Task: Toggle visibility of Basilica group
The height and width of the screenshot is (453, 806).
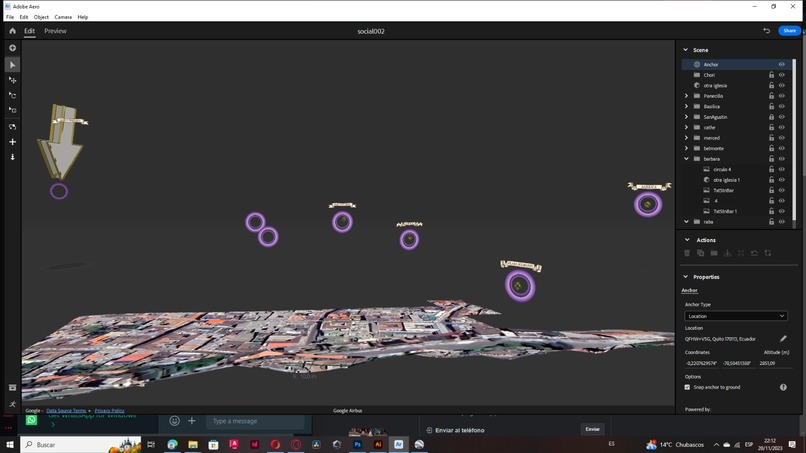Action: (x=781, y=106)
